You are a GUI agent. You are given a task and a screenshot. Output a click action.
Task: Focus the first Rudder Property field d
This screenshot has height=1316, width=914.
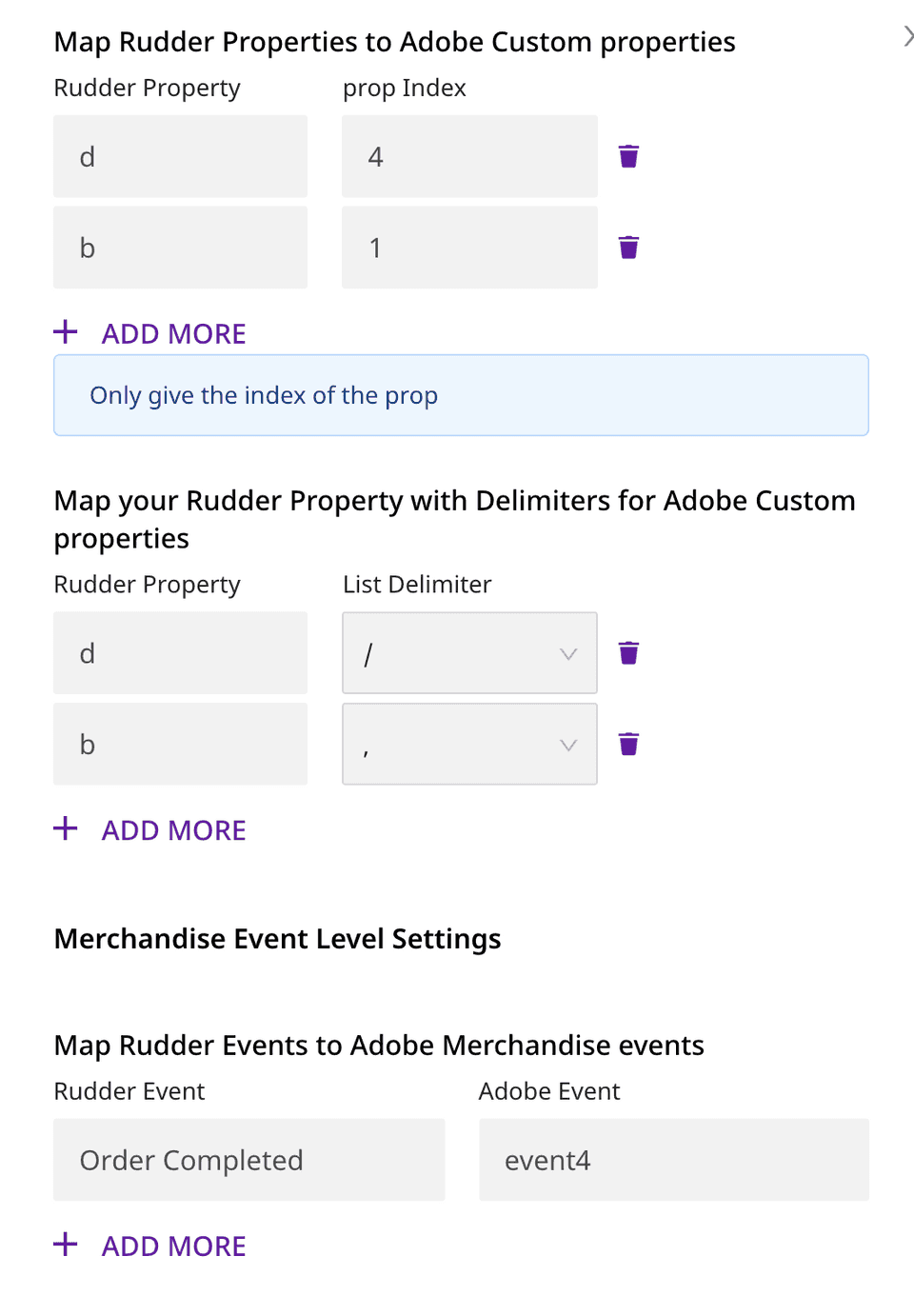(180, 156)
